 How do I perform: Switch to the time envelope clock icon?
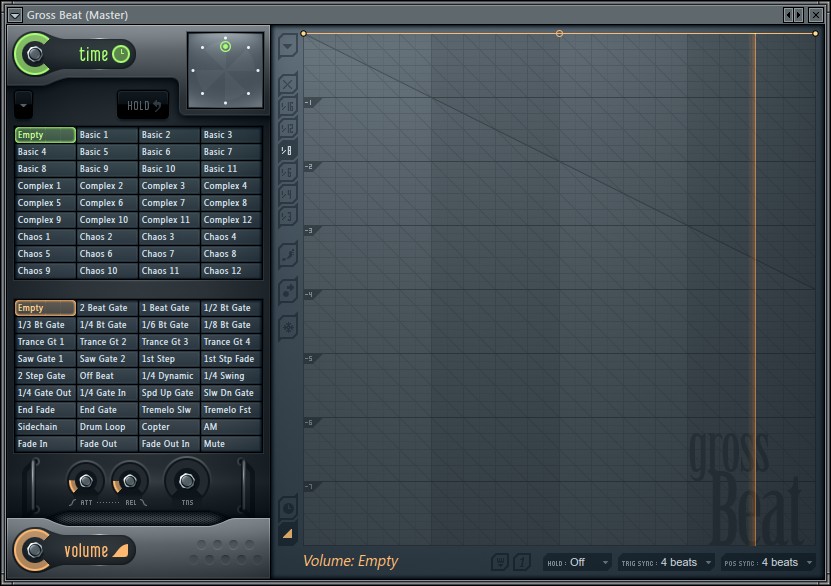(x=287, y=509)
